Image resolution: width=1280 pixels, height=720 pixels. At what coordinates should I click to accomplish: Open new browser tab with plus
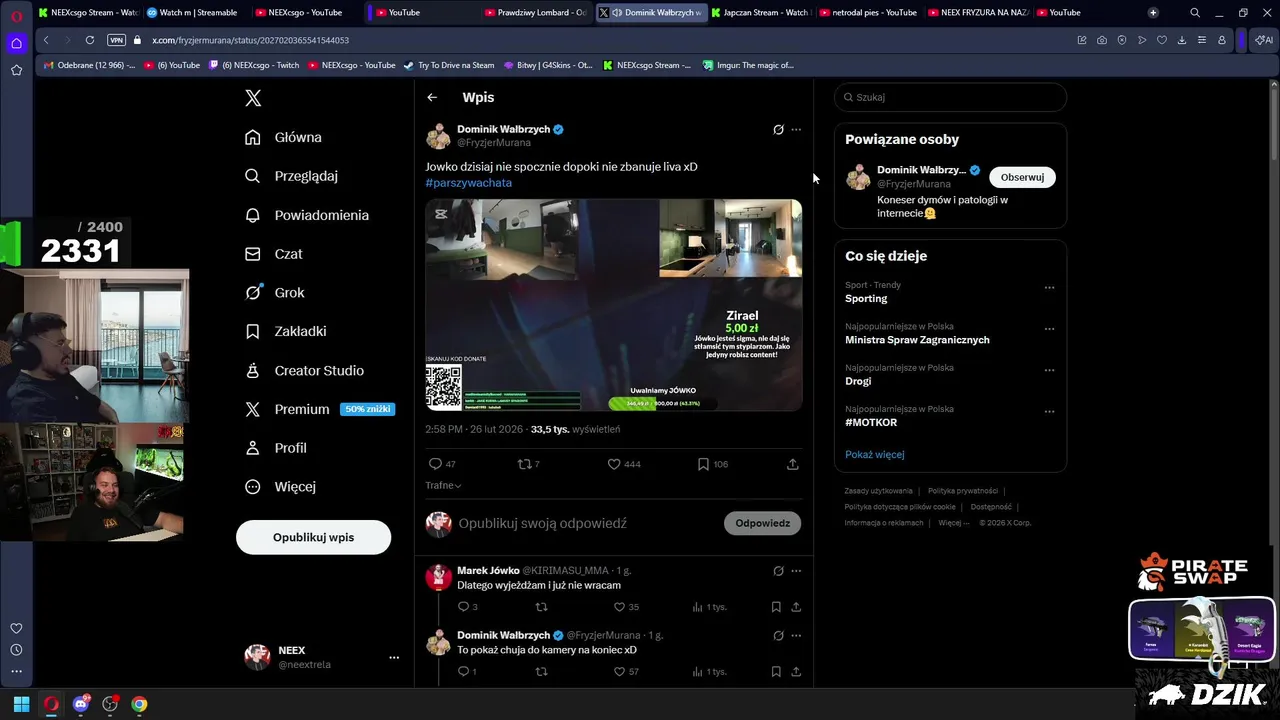[1153, 12]
